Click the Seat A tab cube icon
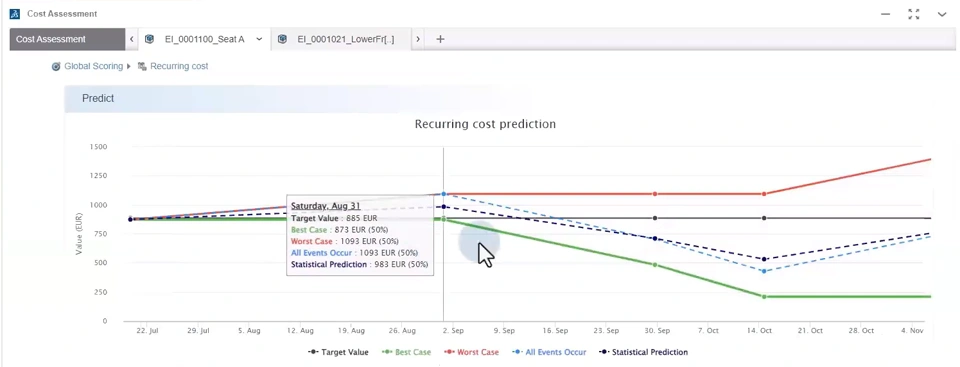 149,39
